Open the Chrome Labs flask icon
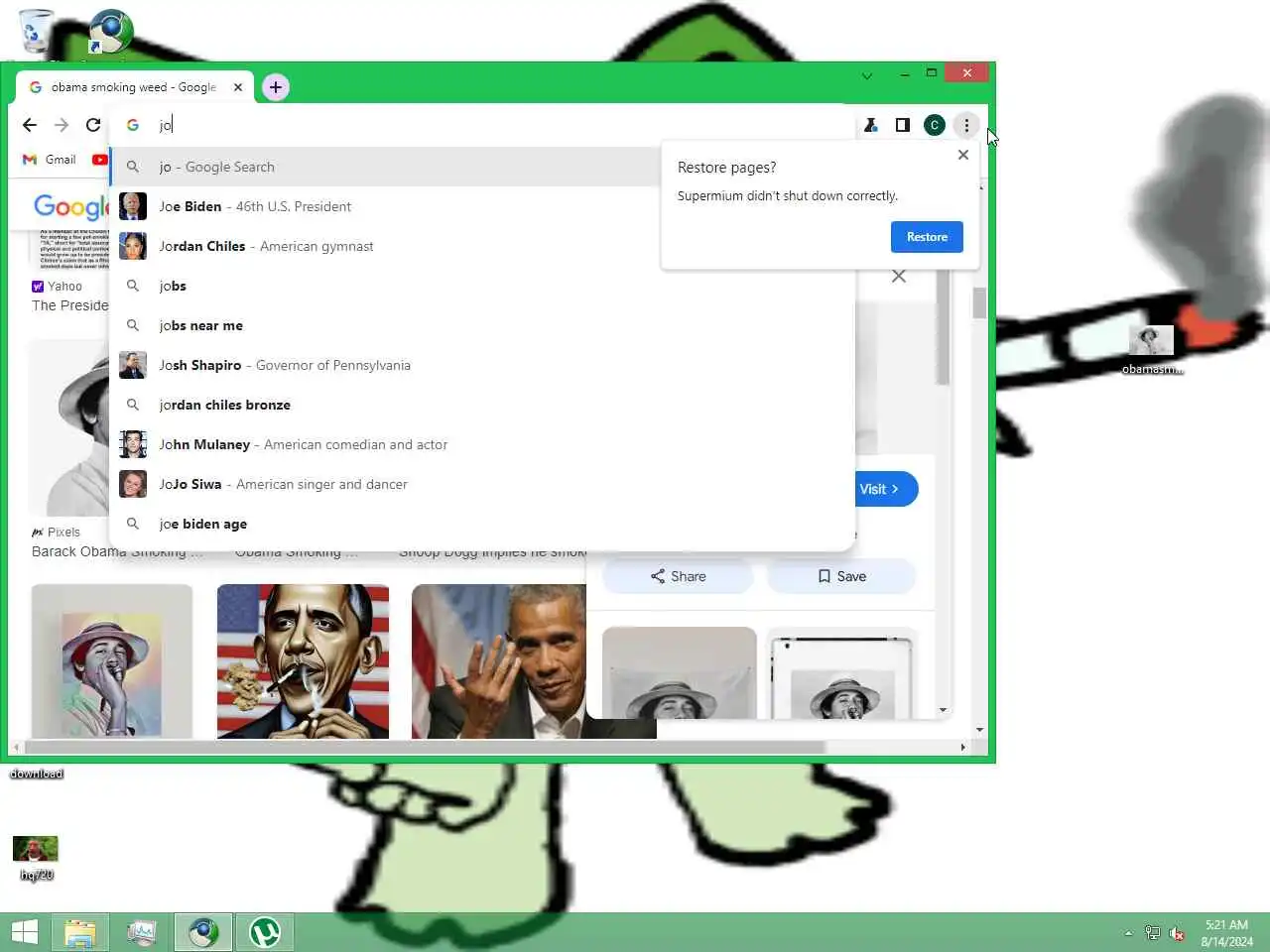 870,125
